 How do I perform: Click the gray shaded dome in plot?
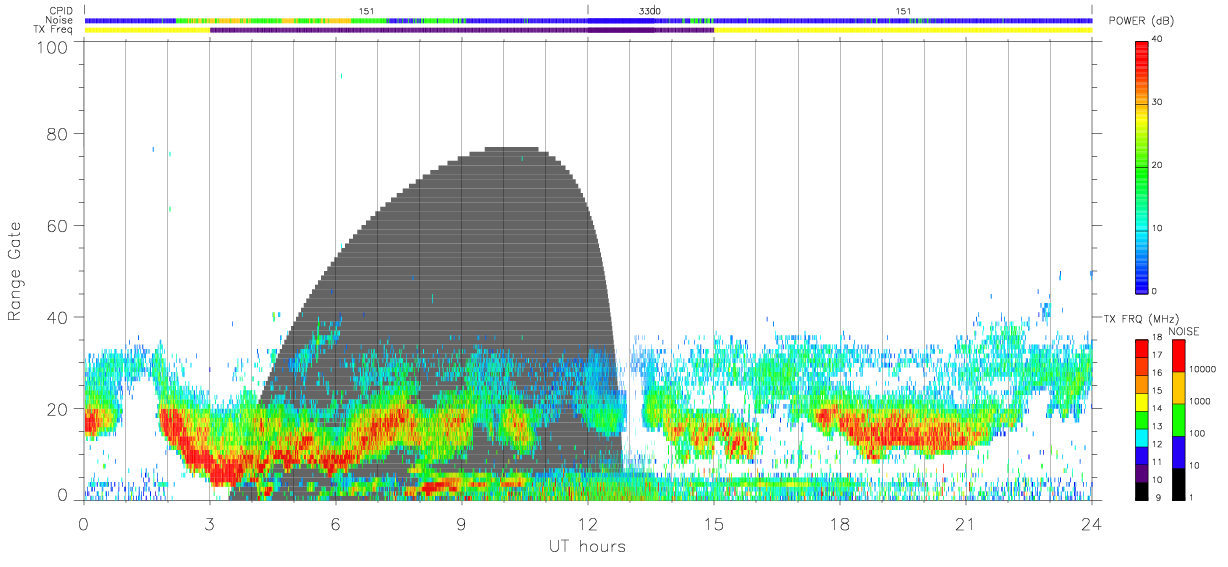[x=480, y=260]
